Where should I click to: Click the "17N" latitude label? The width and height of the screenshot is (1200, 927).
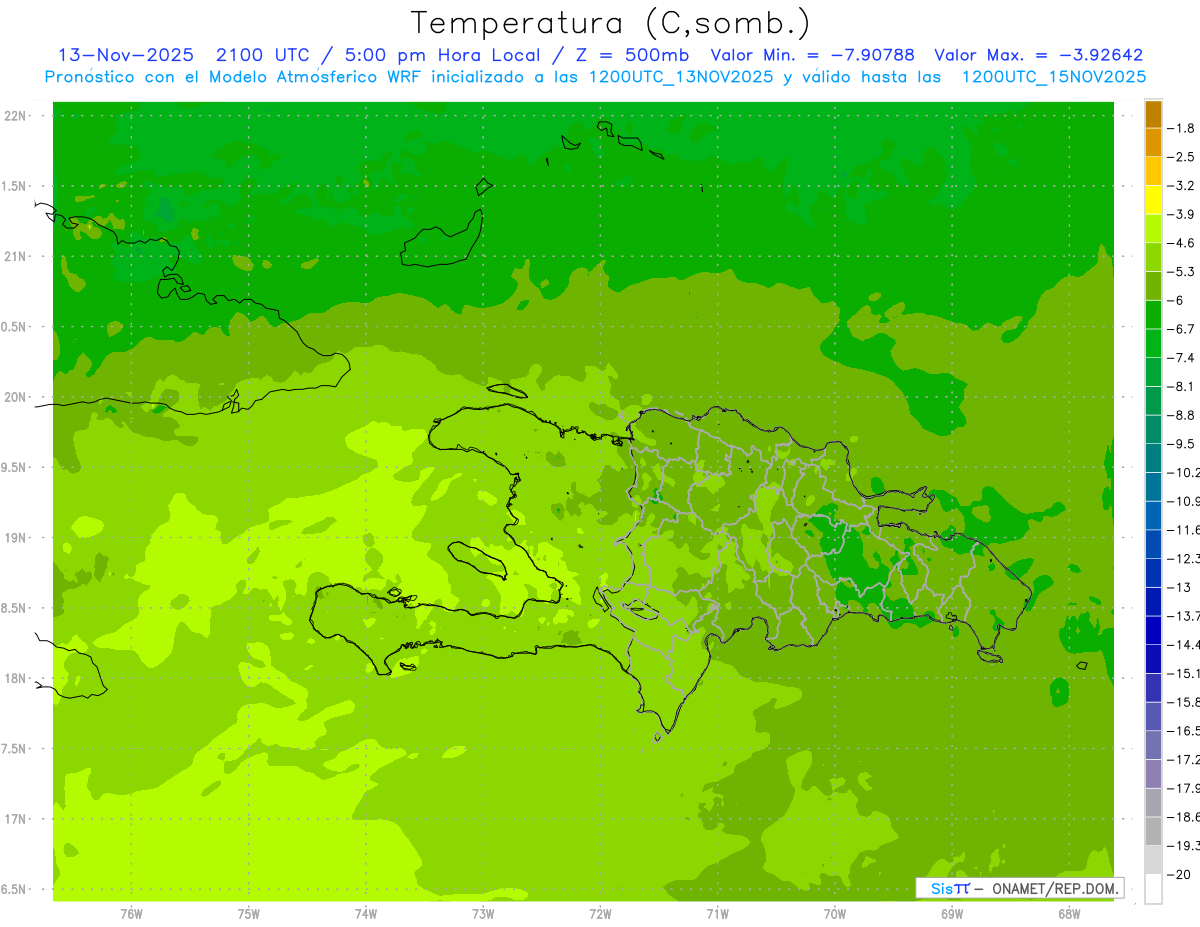15,819
